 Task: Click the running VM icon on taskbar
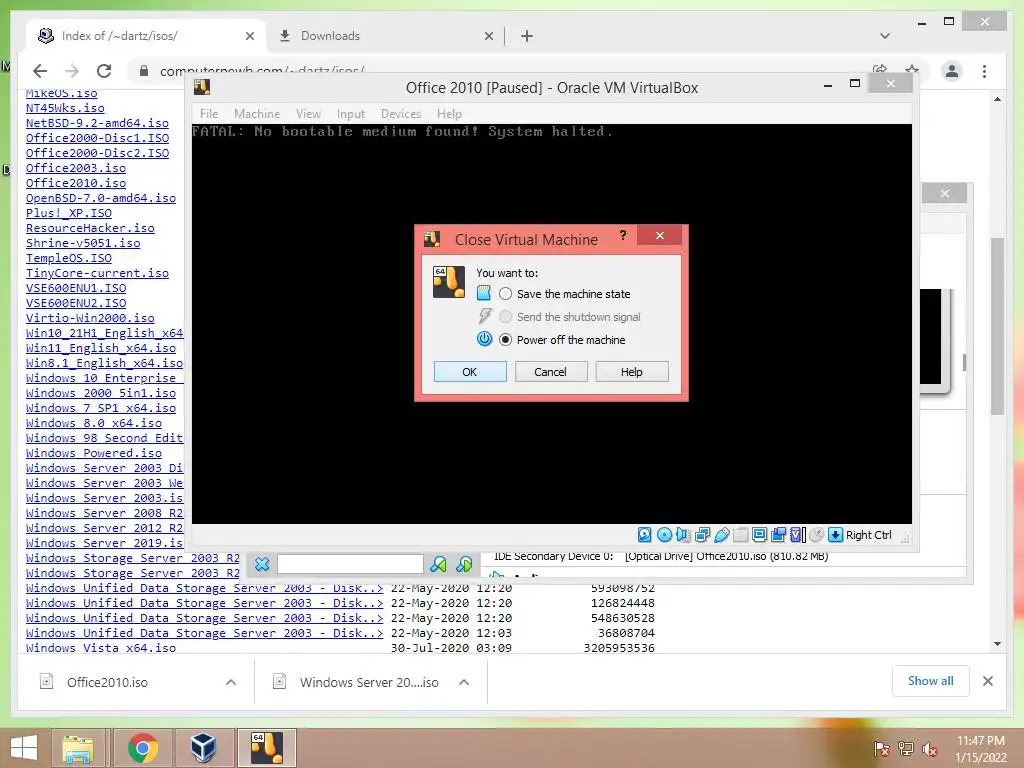267,748
